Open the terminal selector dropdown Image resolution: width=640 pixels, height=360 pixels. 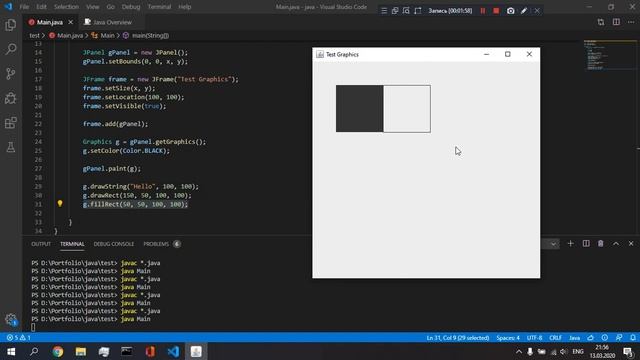(x=553, y=244)
